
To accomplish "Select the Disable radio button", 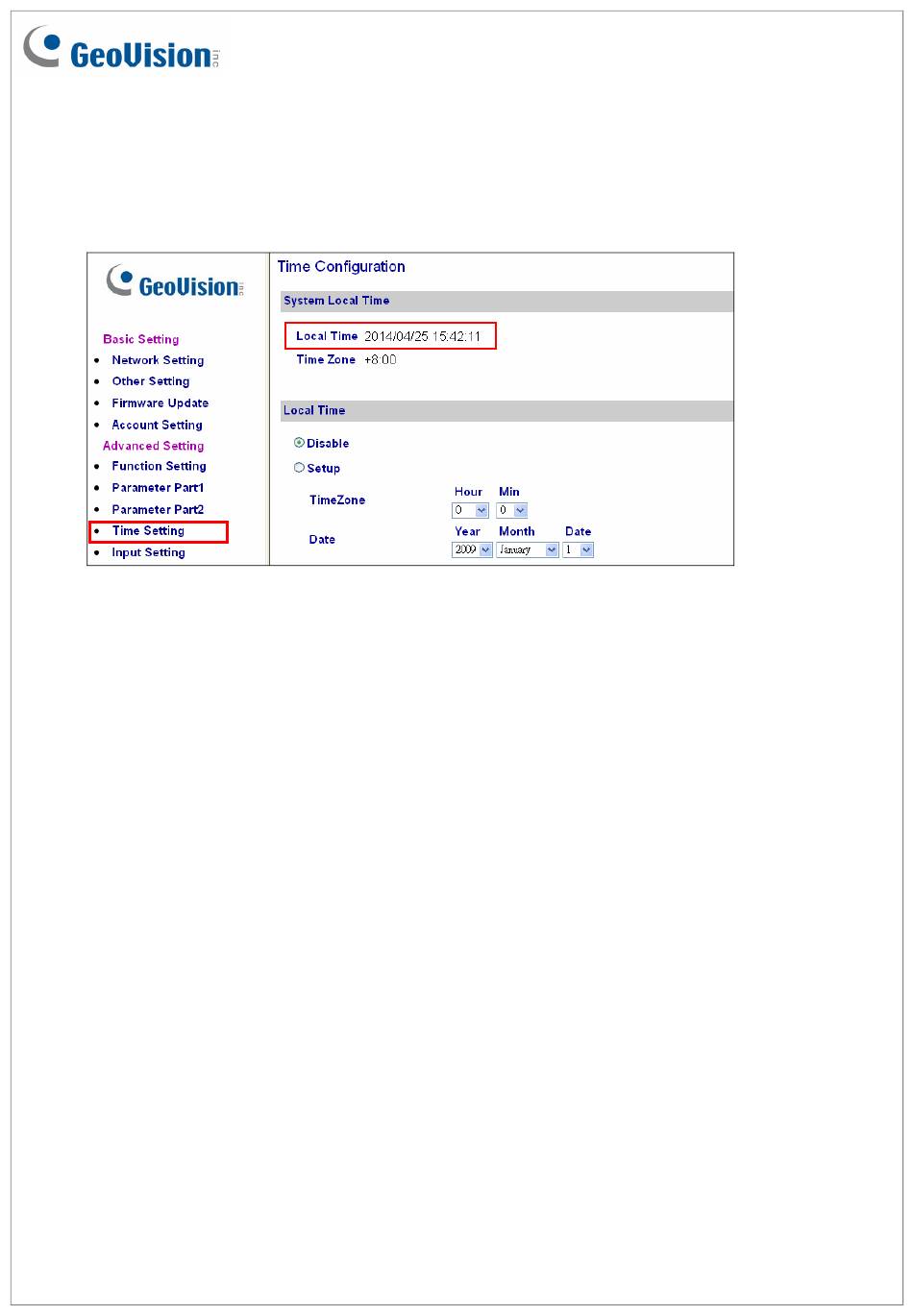I will tap(299, 443).
